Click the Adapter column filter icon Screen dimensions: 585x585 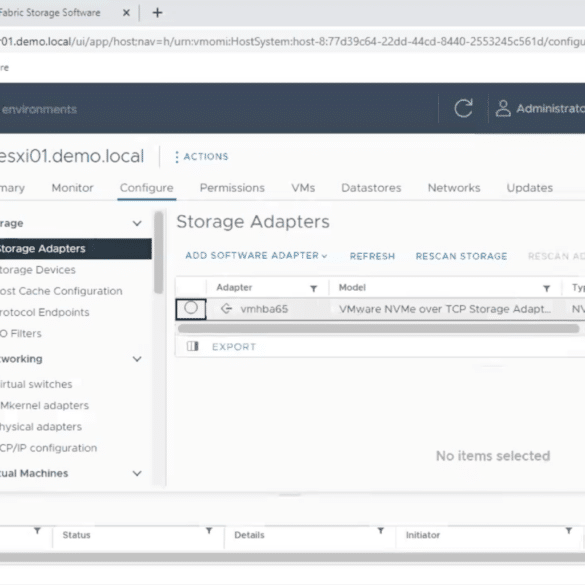pyautogui.click(x=314, y=288)
